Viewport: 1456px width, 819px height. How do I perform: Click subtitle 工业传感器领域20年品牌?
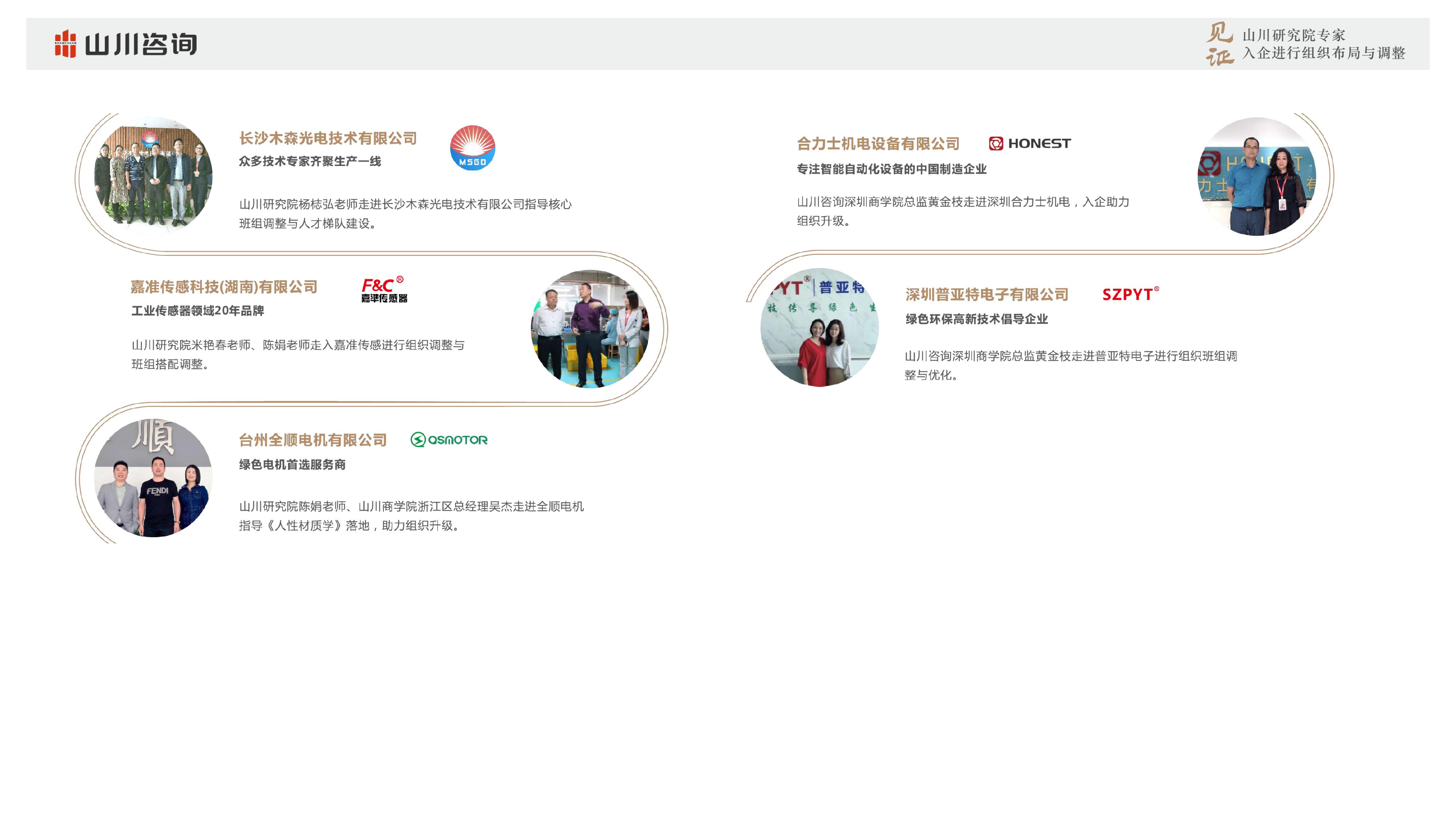[197, 311]
